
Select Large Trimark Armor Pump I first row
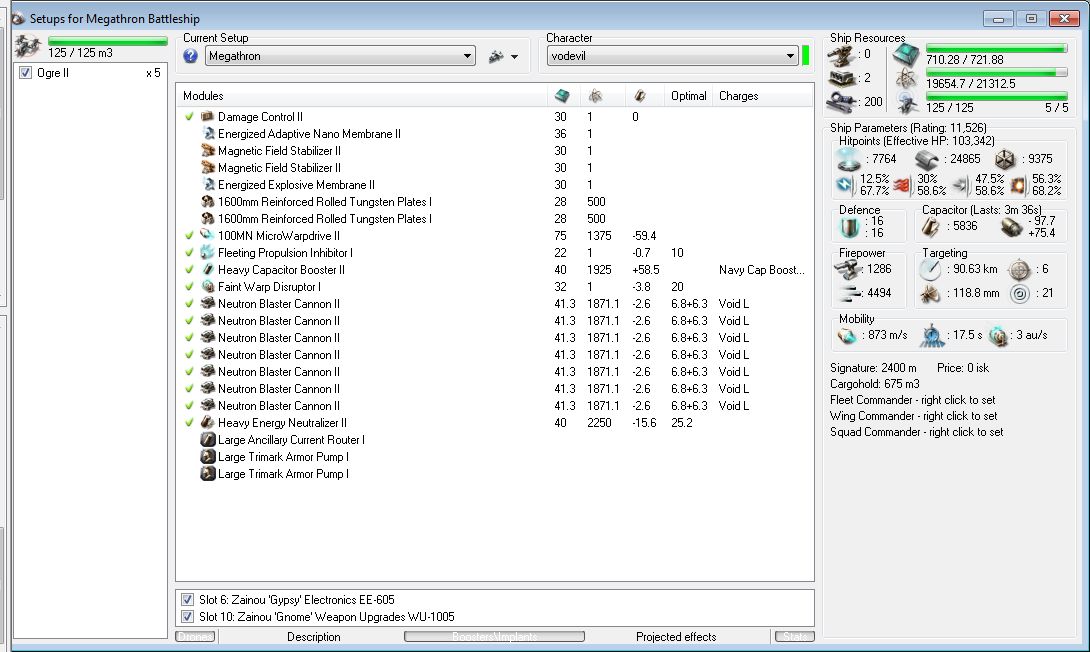(494, 457)
